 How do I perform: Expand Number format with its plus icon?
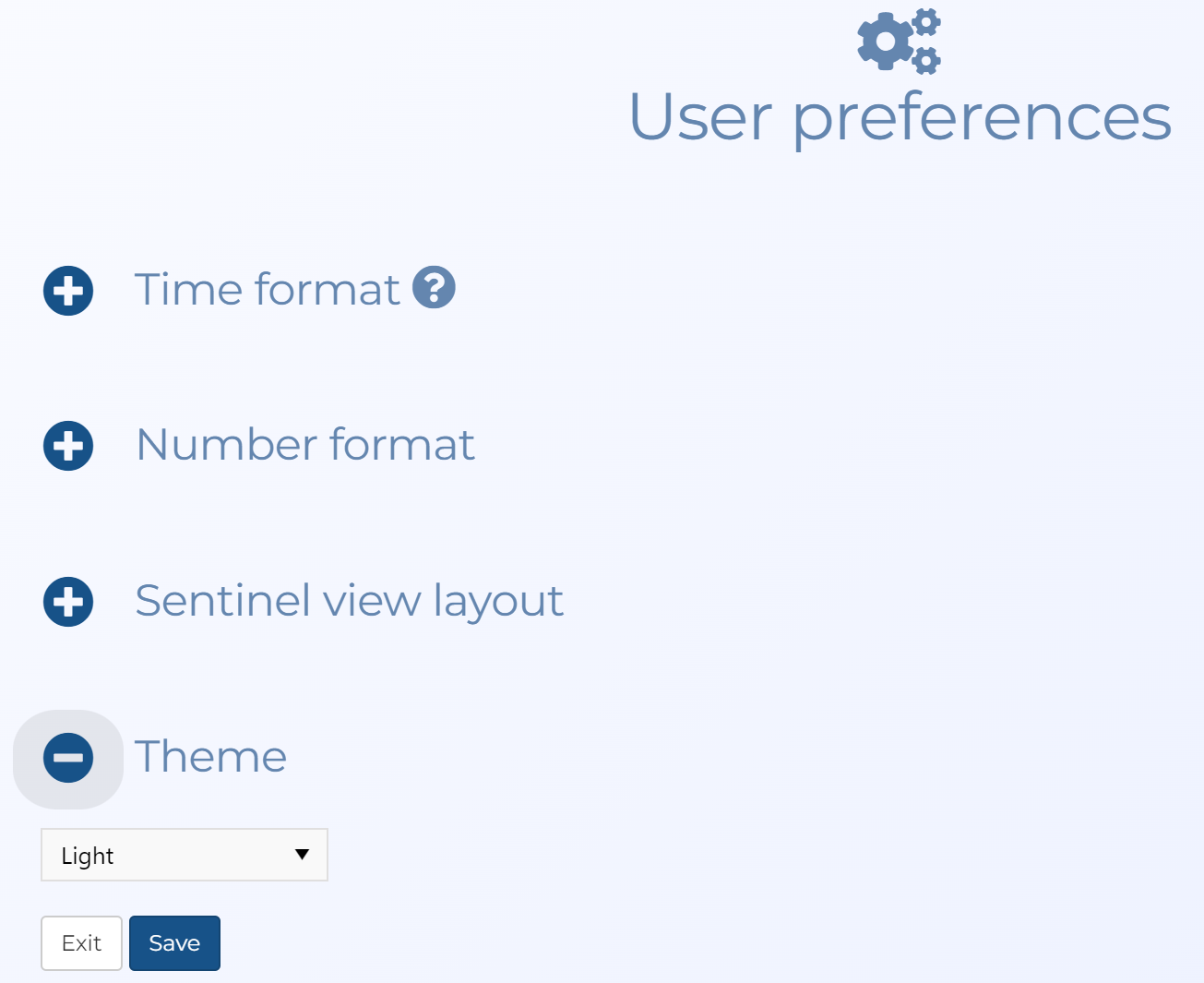coord(68,446)
